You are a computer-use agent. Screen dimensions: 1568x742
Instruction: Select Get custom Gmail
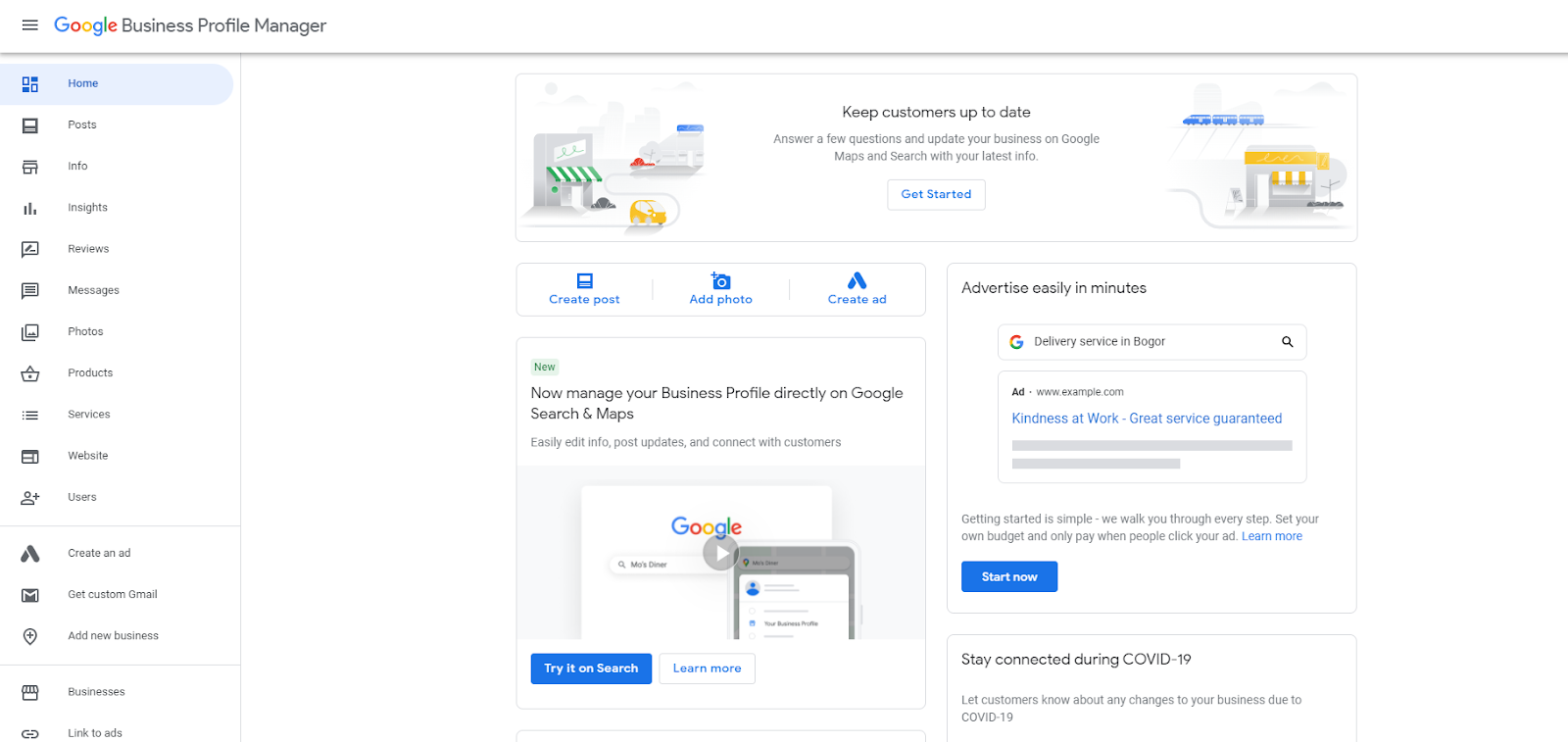click(113, 595)
